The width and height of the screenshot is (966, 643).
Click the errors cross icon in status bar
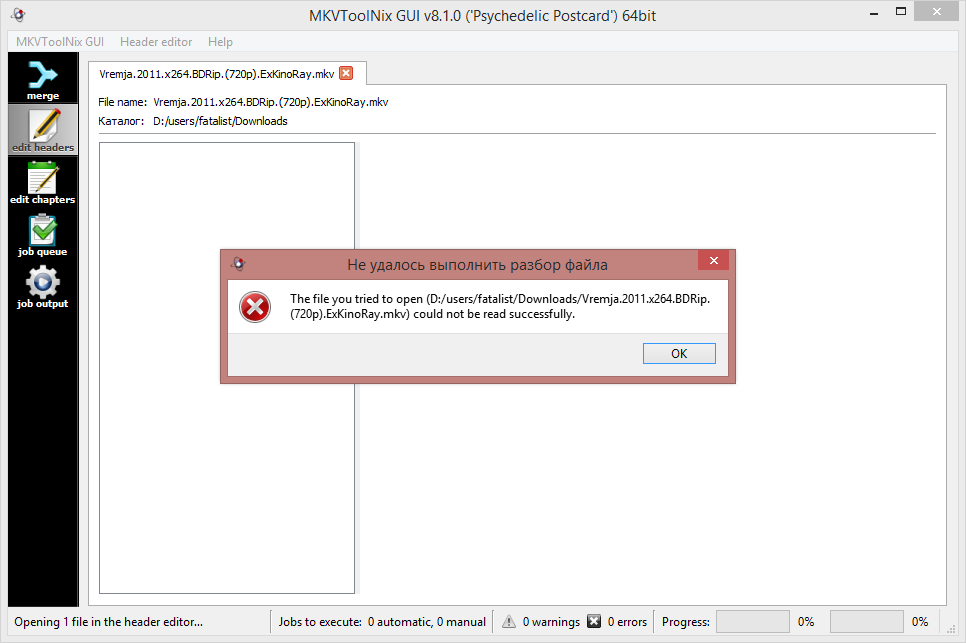pos(594,621)
